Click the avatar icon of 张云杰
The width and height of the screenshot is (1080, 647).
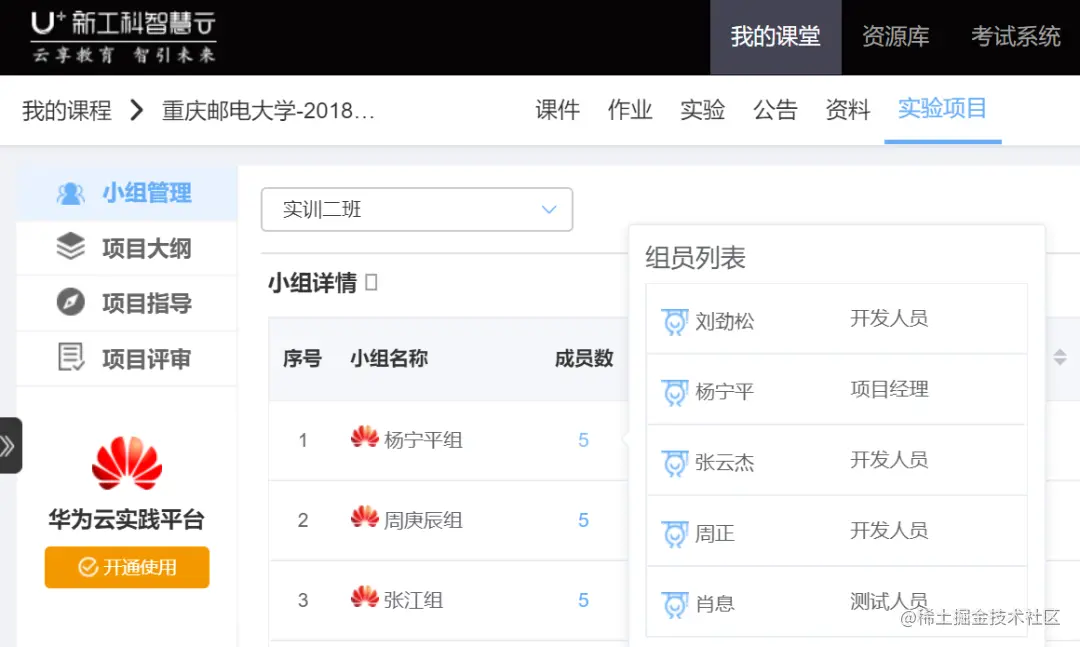(x=675, y=463)
